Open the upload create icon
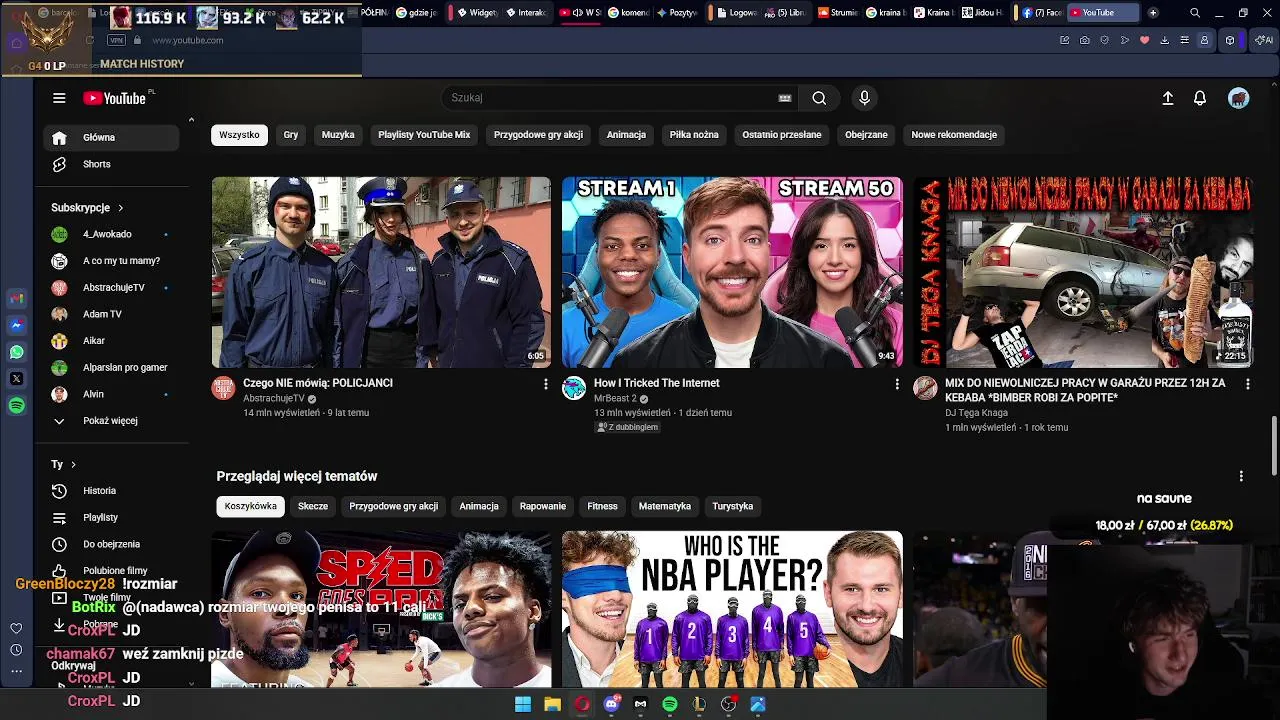1280x720 pixels. [1167, 98]
